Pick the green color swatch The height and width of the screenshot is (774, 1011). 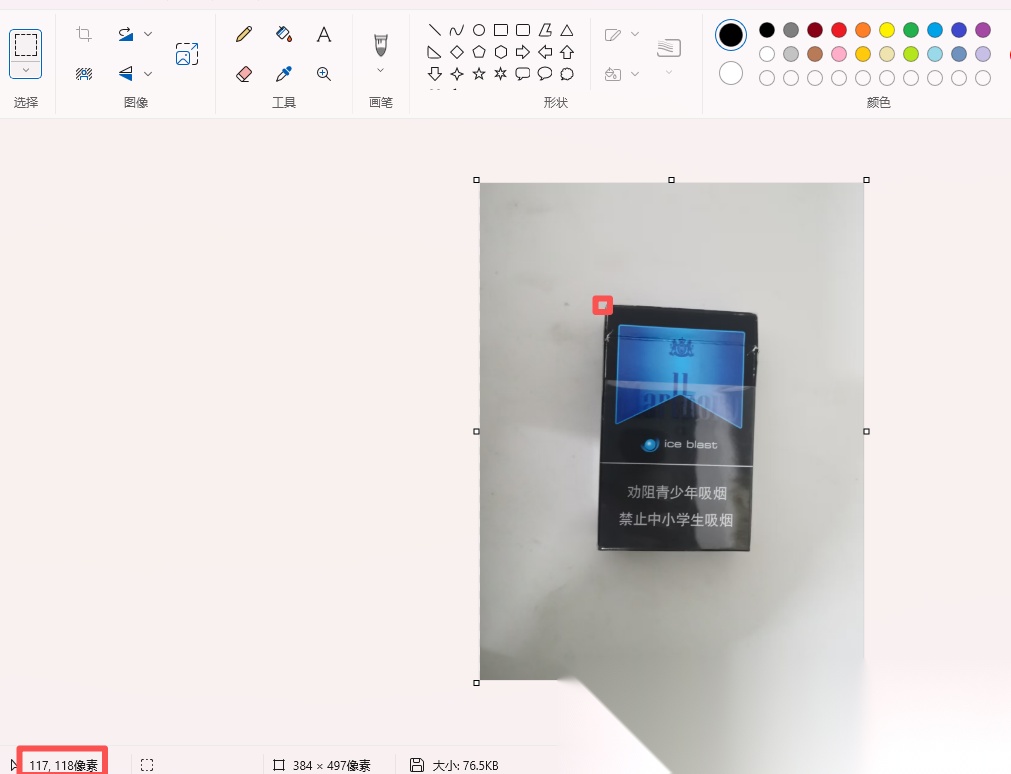911,30
